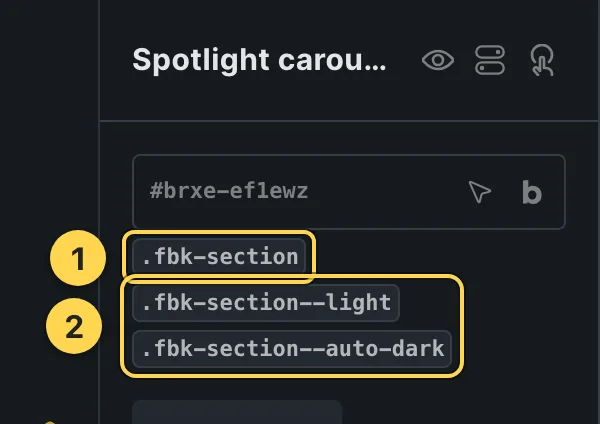
Task: Click the cursor arrow icon in selector field
Action: (479, 191)
